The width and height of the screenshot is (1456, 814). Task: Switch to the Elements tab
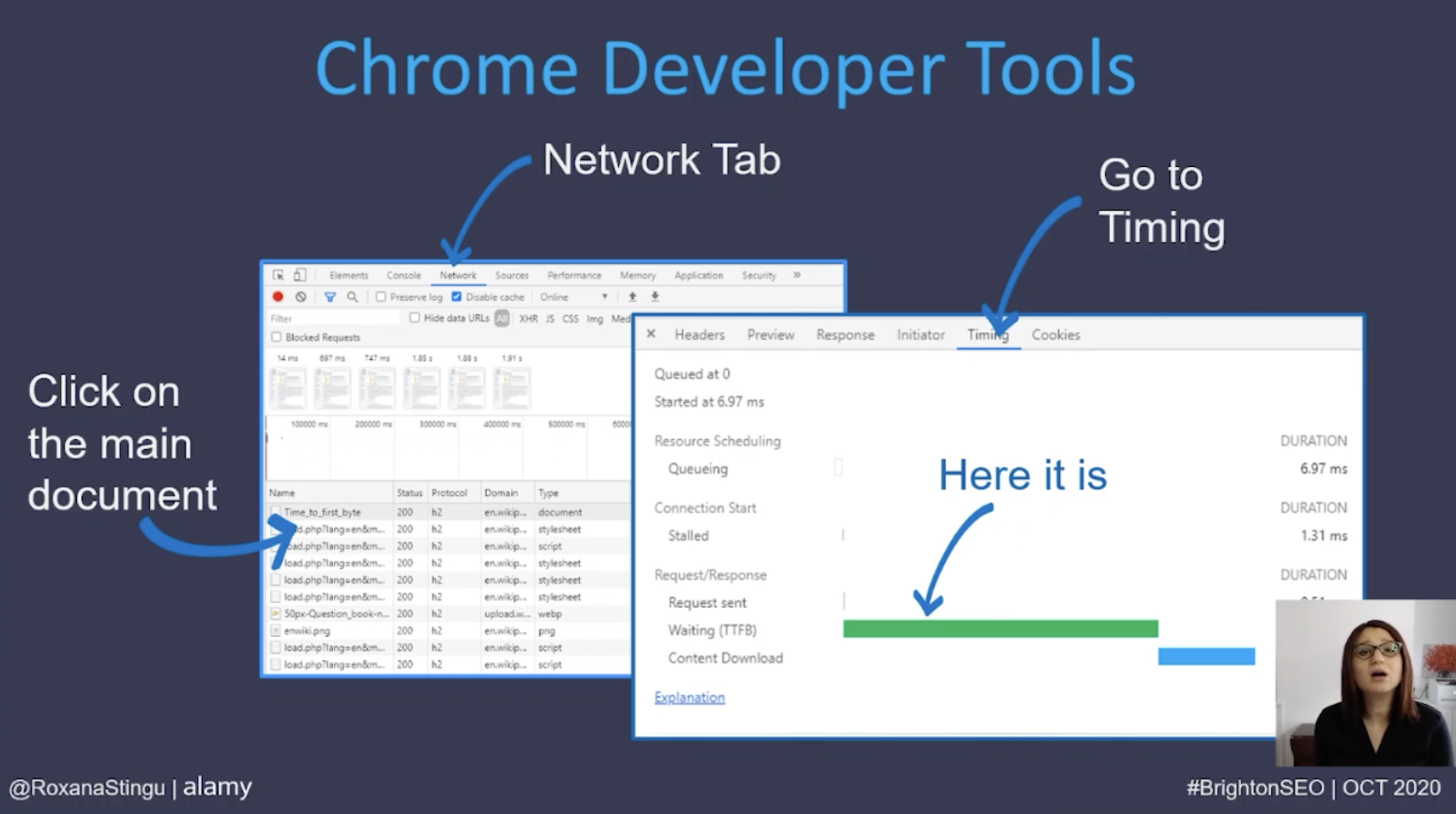click(349, 275)
